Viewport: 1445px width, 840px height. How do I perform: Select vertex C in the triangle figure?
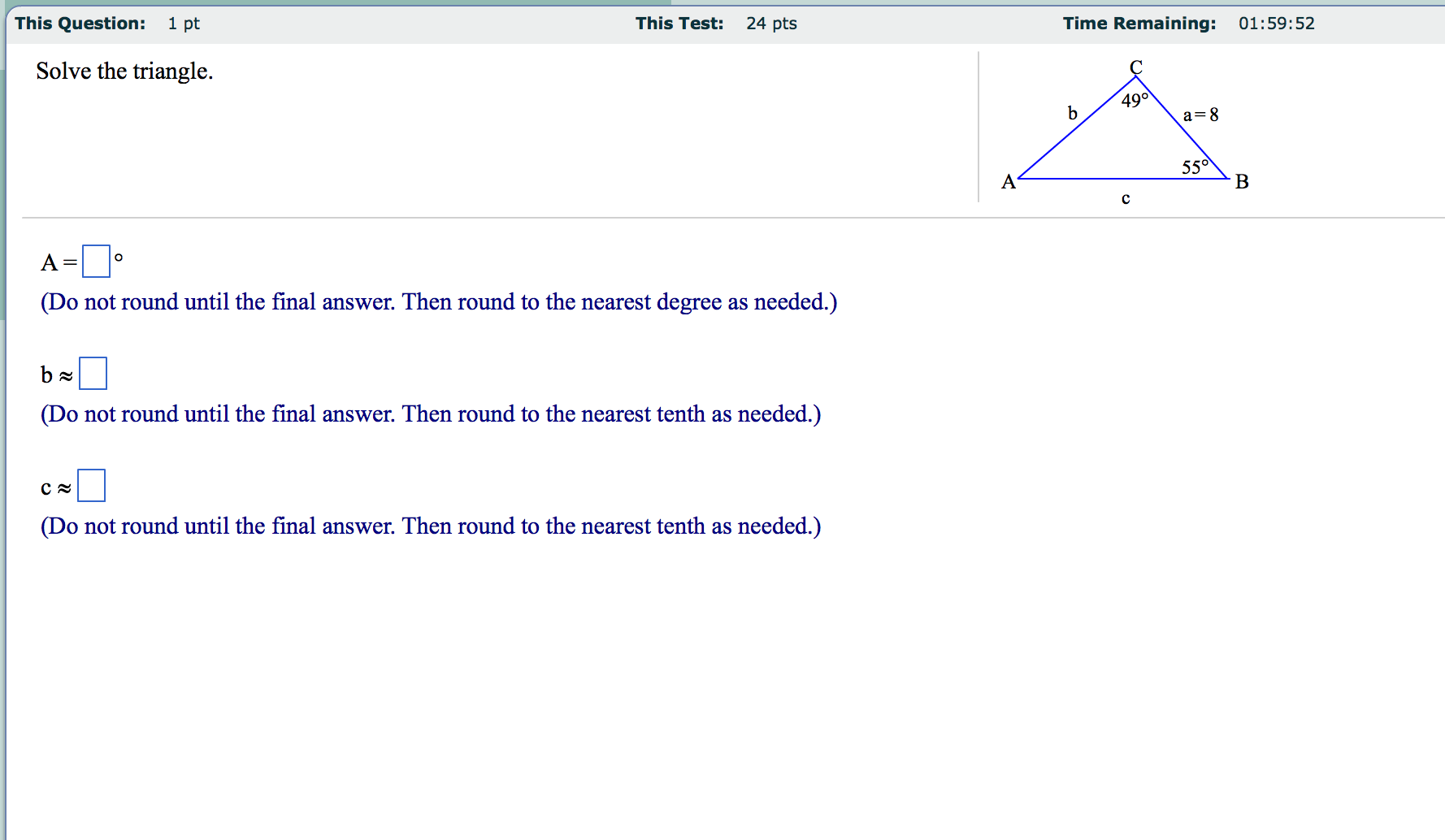[x=1135, y=67]
